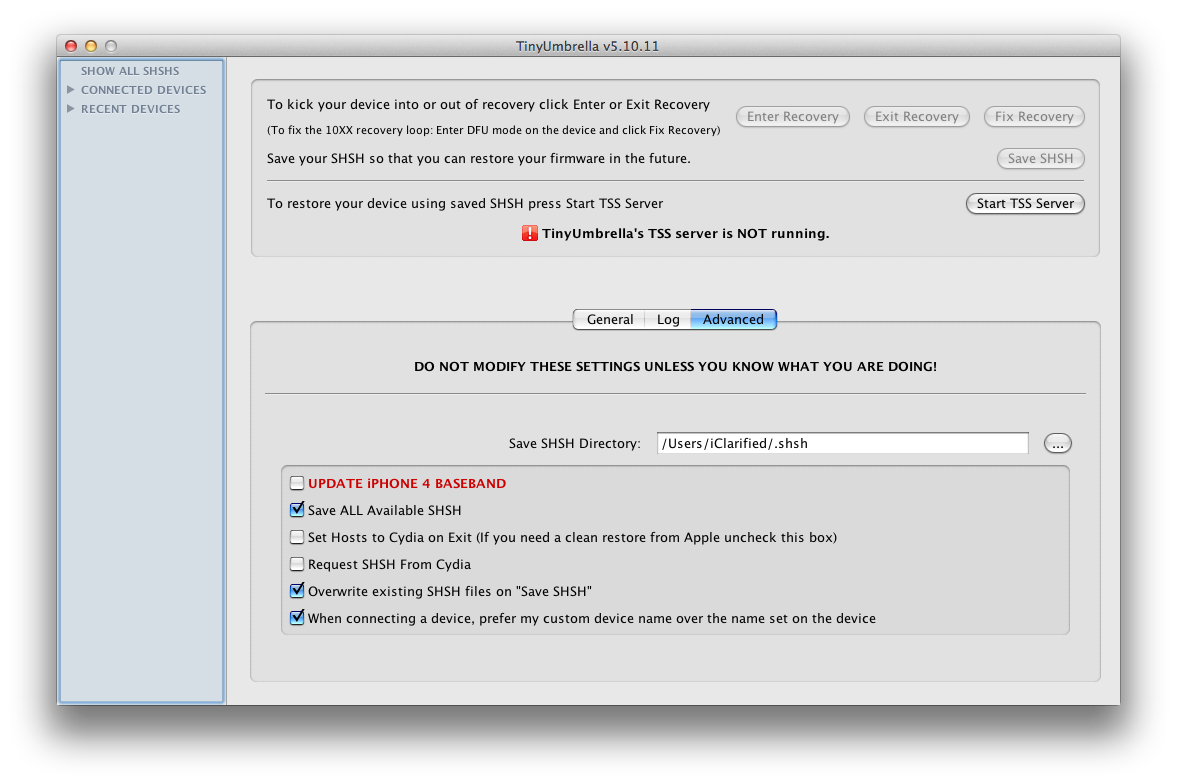
Task: Select SHOW ALL SHSHS in sidebar
Action: coord(130,71)
